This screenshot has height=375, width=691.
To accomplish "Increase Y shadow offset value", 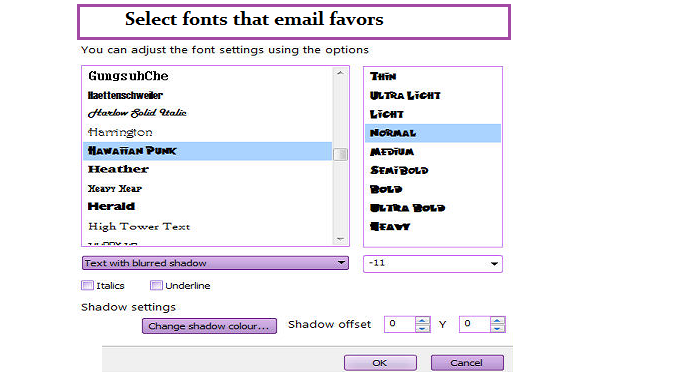I will 498,321.
